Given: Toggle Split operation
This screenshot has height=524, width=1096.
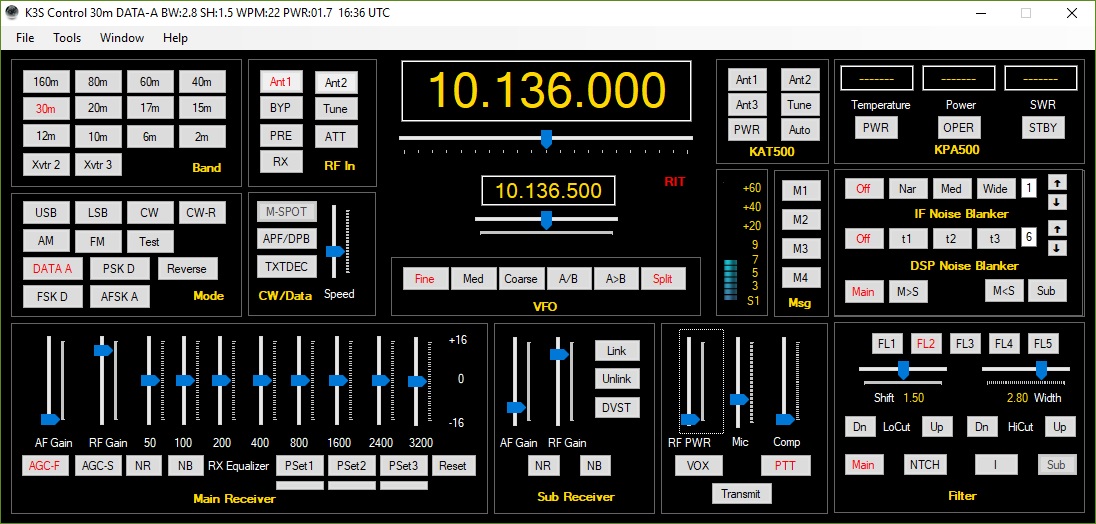Looking at the screenshot, I should [x=663, y=279].
